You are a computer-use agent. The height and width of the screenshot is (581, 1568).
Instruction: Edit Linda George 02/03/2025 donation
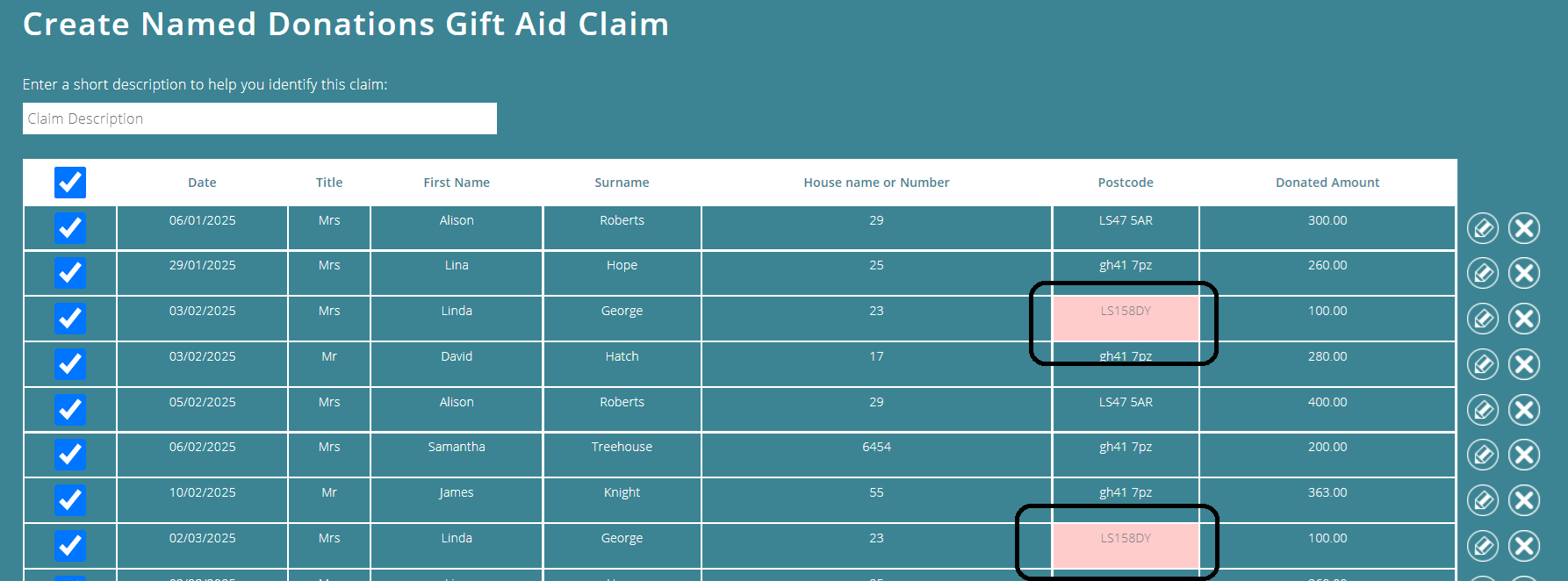pos(1483,546)
